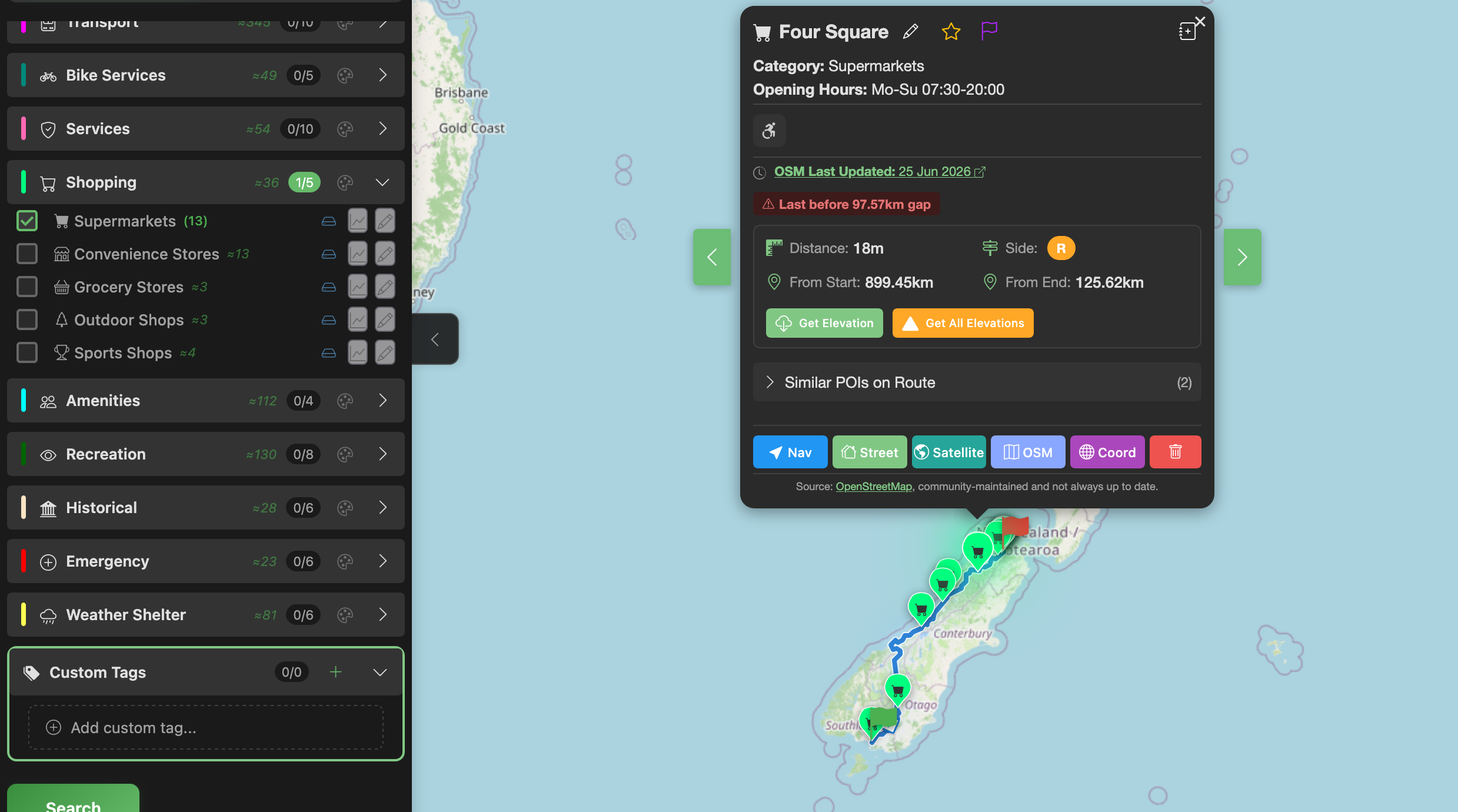Click the wheelchair accessibility icon
Screen dimensions: 1458x812
coord(769,130)
